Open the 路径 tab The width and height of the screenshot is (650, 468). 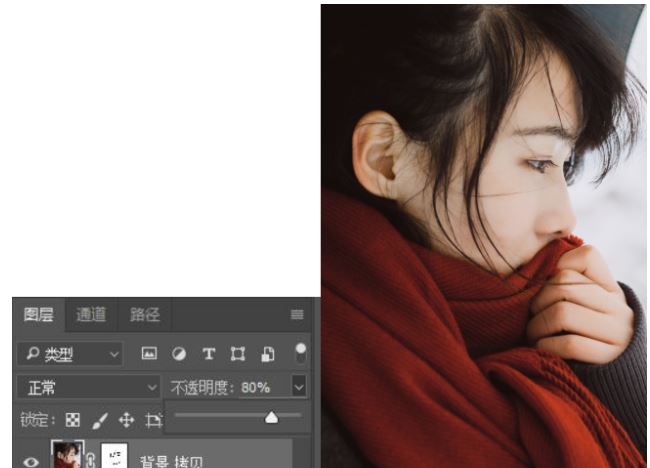145,315
